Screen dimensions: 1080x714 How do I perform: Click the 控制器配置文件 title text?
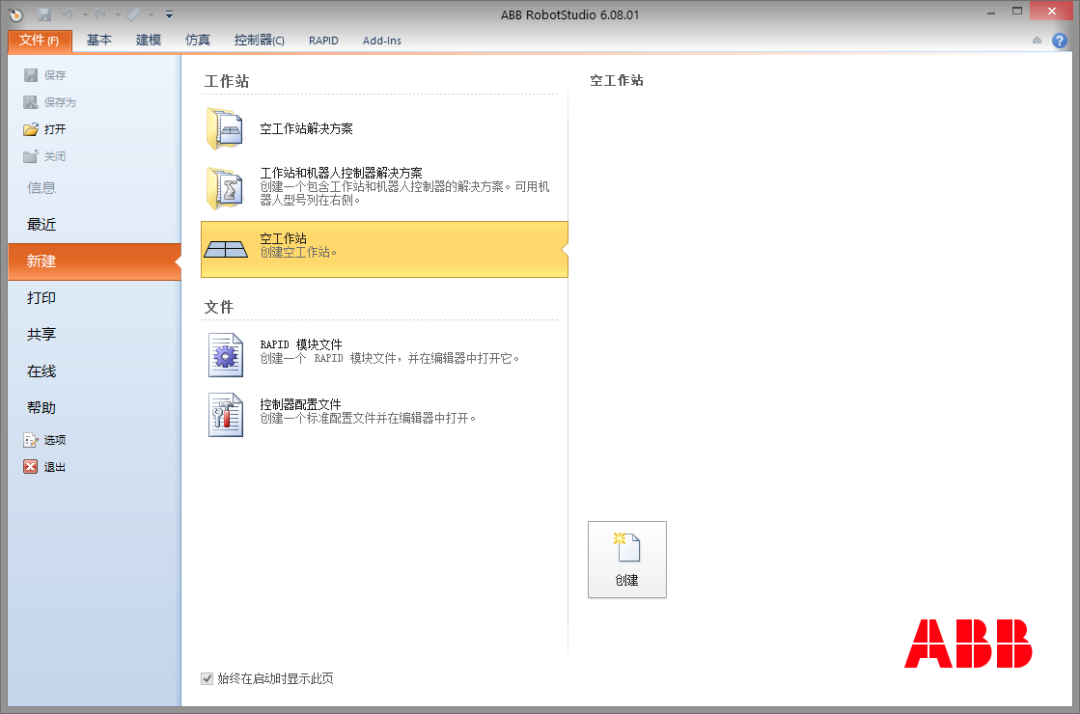300,404
